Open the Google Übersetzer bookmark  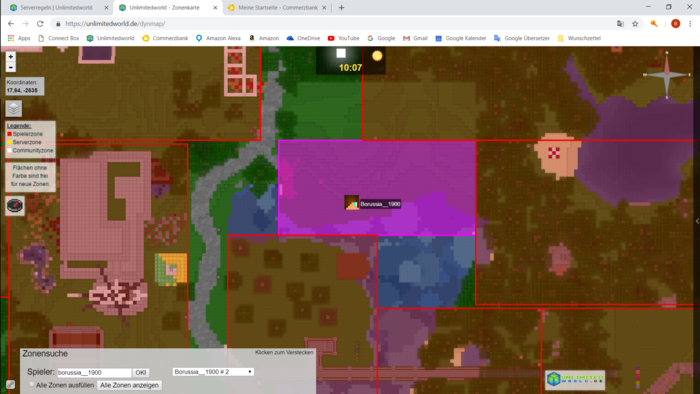click(522, 38)
